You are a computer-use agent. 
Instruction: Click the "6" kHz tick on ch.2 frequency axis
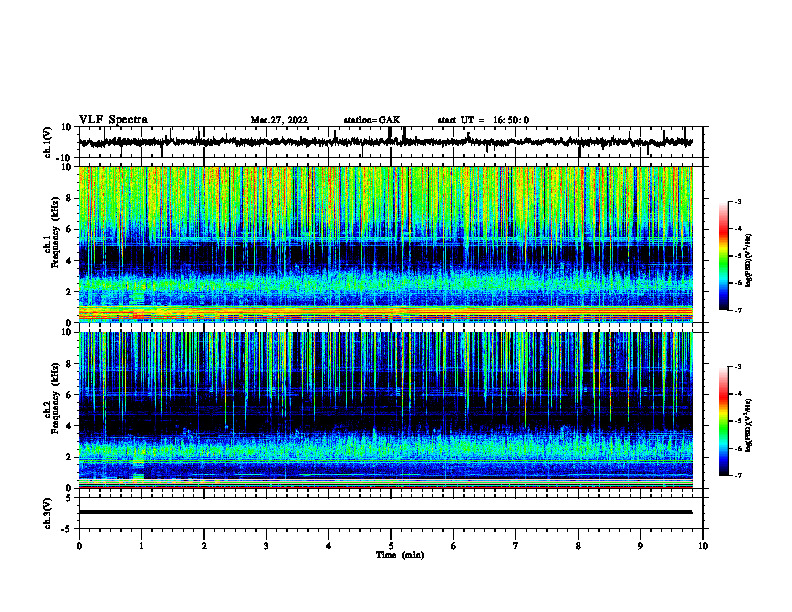click(68, 395)
